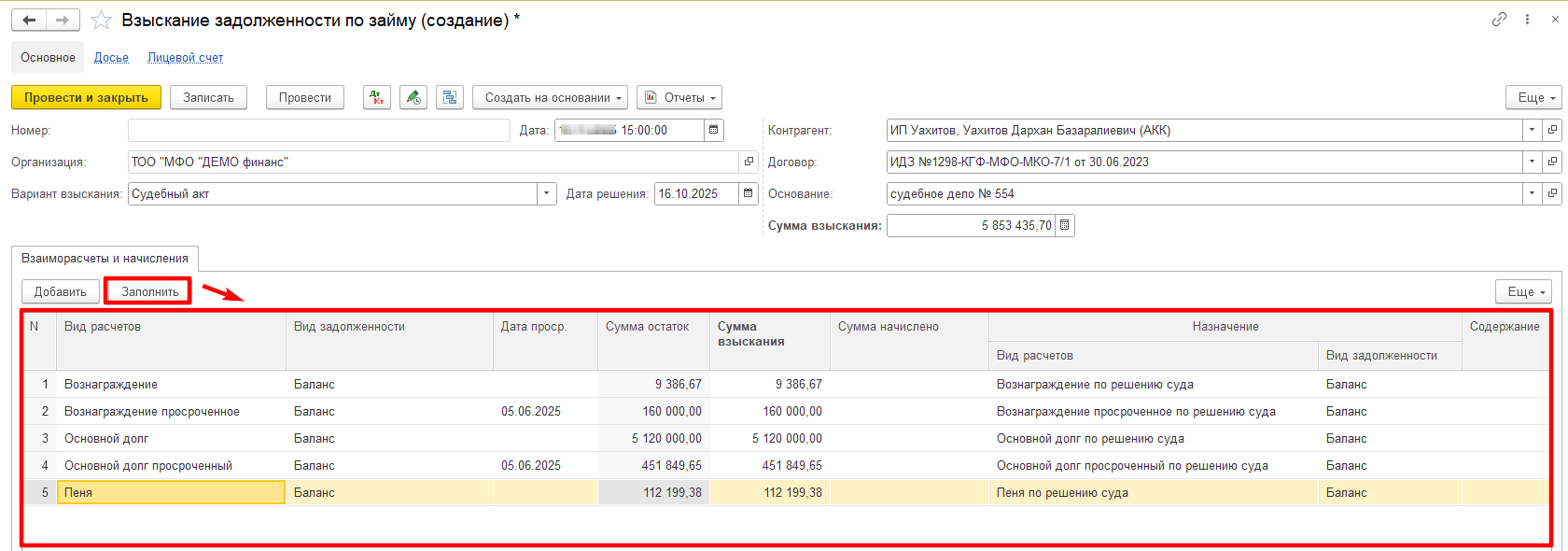Click the forward navigation arrow
This screenshot has height=551, width=1568.
(63, 20)
